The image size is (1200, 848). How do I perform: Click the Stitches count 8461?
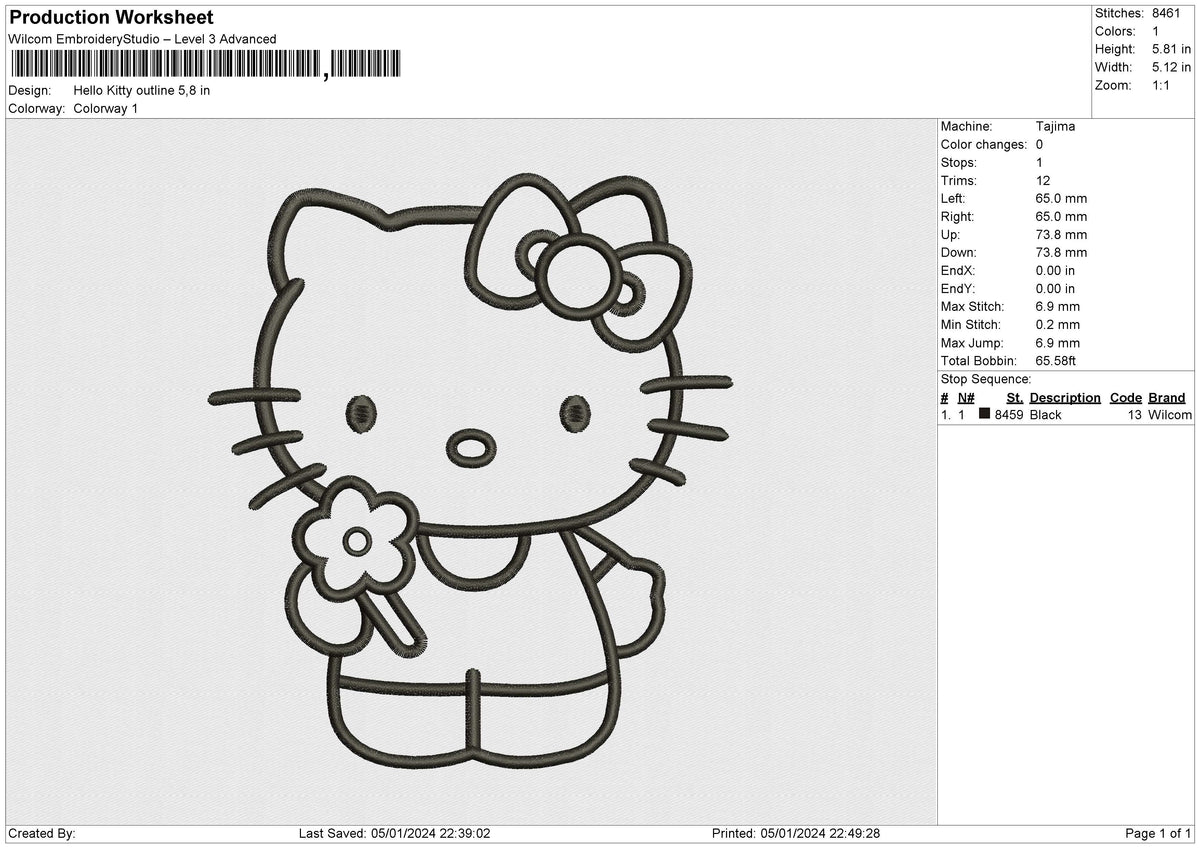click(x=1166, y=13)
